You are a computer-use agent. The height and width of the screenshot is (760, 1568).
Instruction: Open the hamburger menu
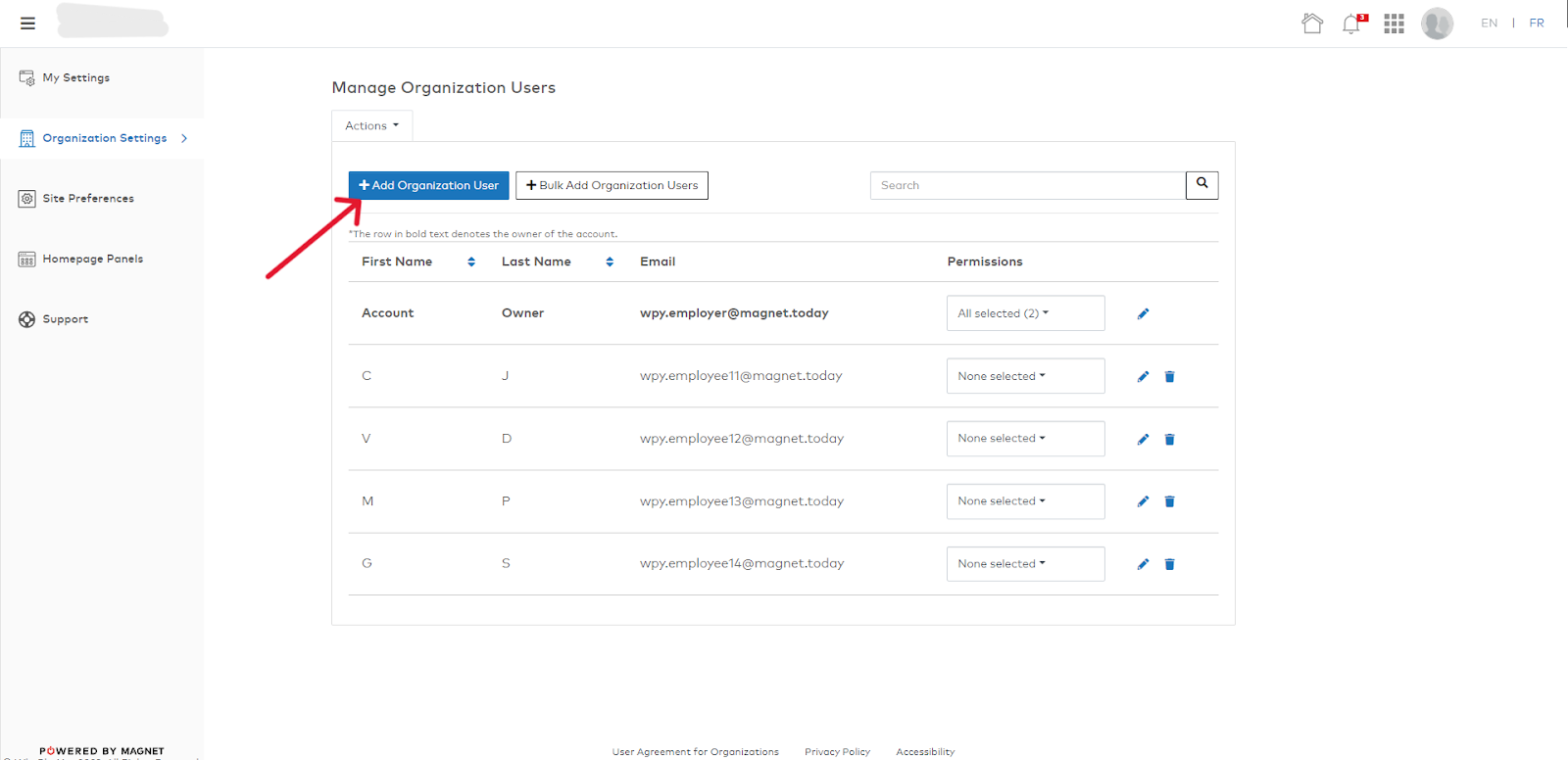pyautogui.click(x=27, y=23)
